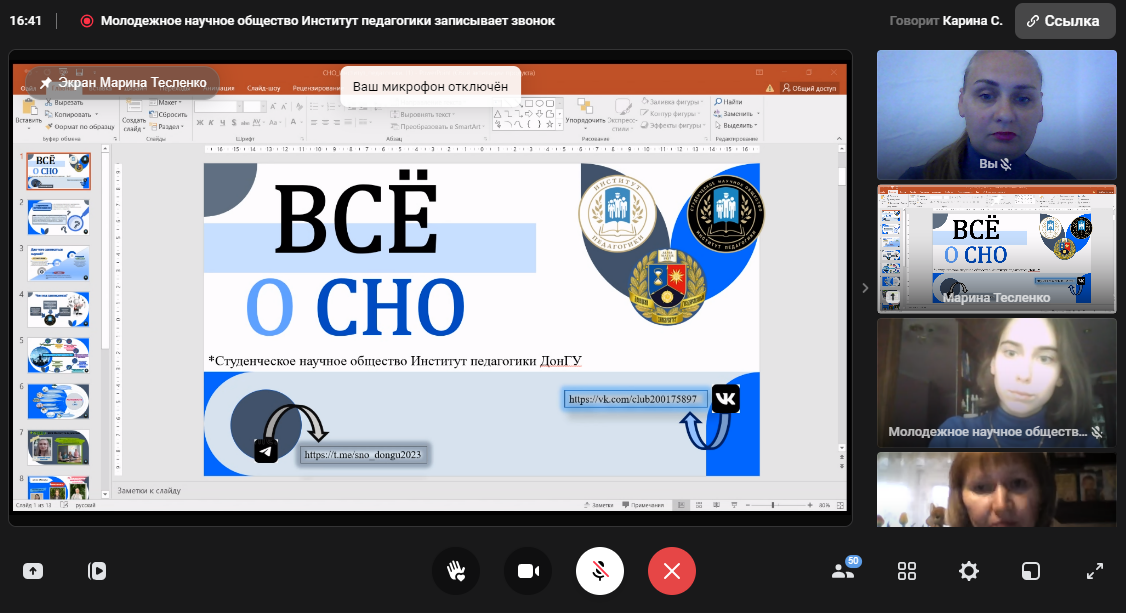Viewport: 1126px width, 613px height.
Task: End the call with the red button
Action: click(x=671, y=571)
